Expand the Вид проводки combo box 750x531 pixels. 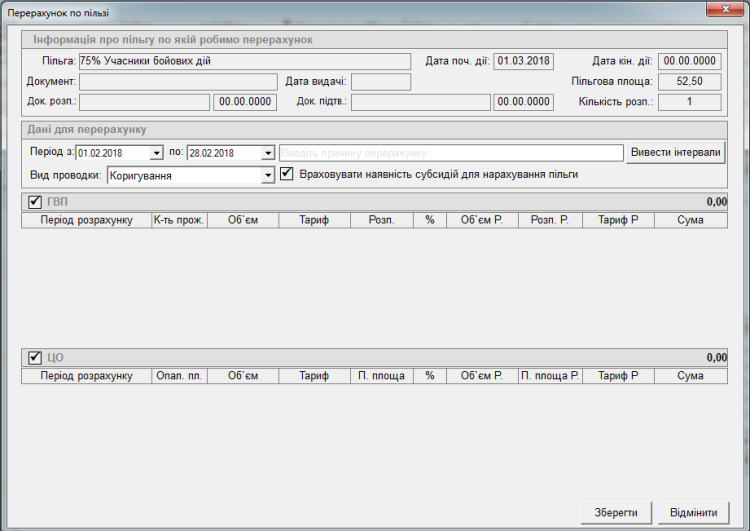pyautogui.click(x=267, y=175)
